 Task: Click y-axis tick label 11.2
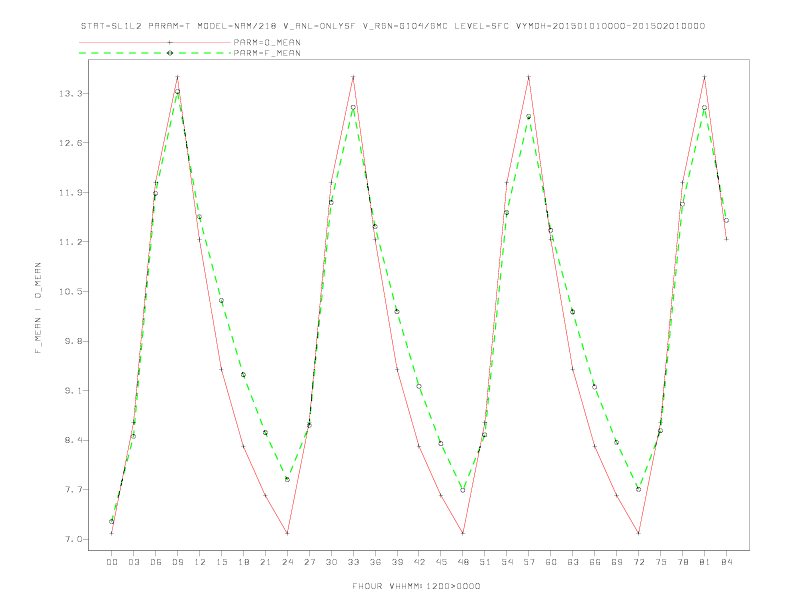point(70,242)
